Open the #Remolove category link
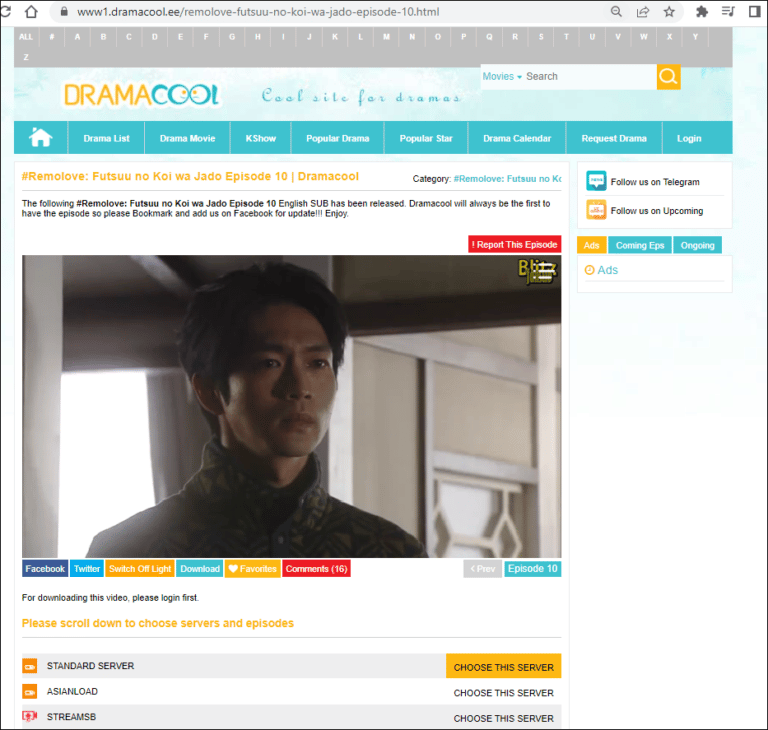Image resolution: width=768 pixels, height=730 pixels. [x=507, y=179]
